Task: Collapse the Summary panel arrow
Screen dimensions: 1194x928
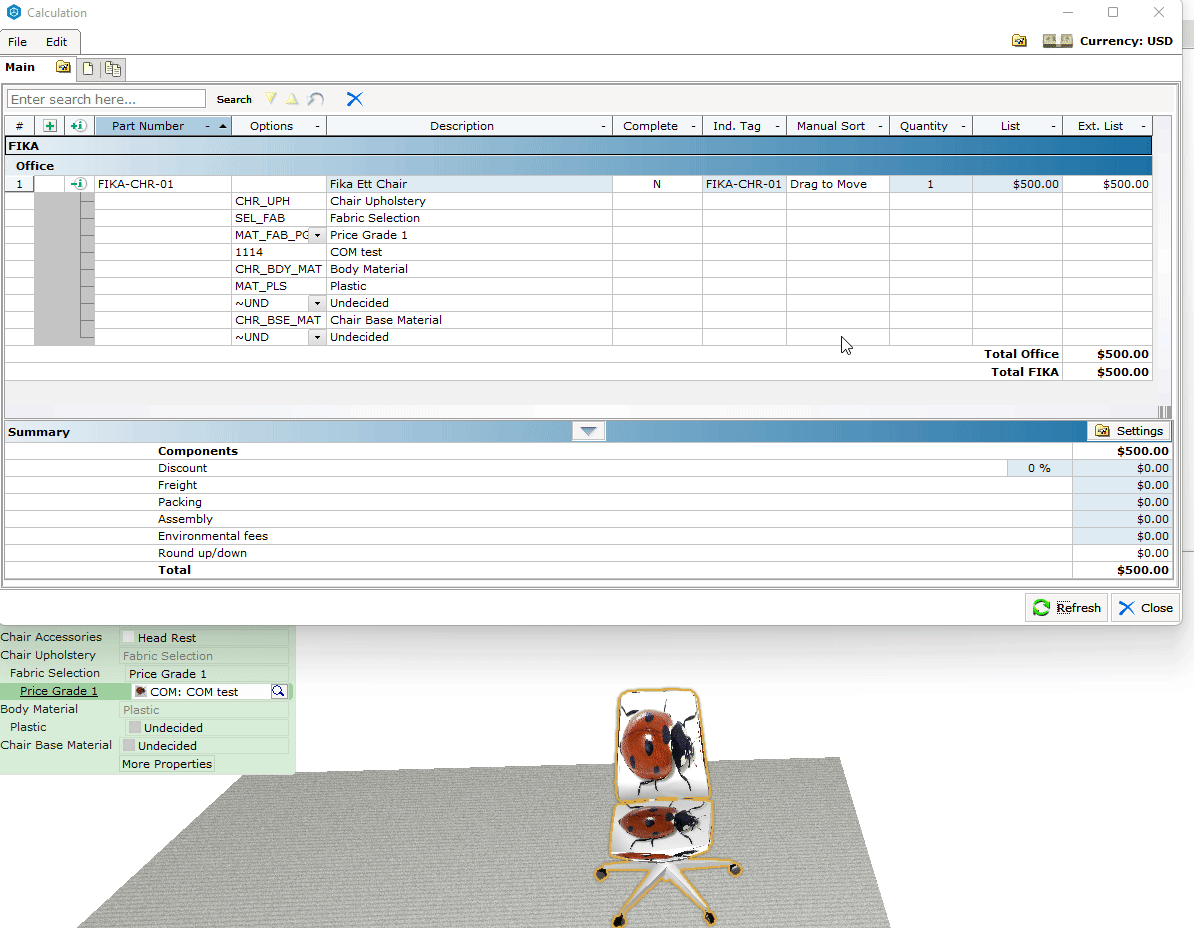Action: [589, 432]
